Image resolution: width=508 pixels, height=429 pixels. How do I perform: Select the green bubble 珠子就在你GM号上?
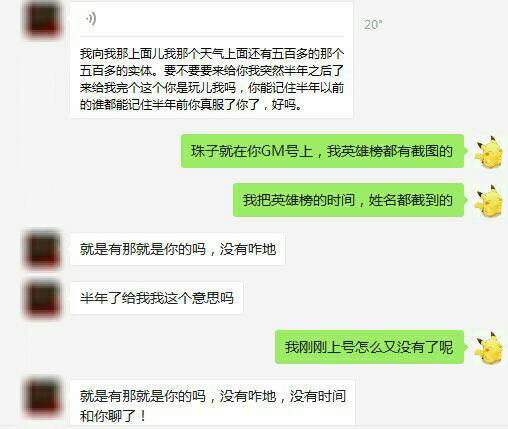click(322, 151)
